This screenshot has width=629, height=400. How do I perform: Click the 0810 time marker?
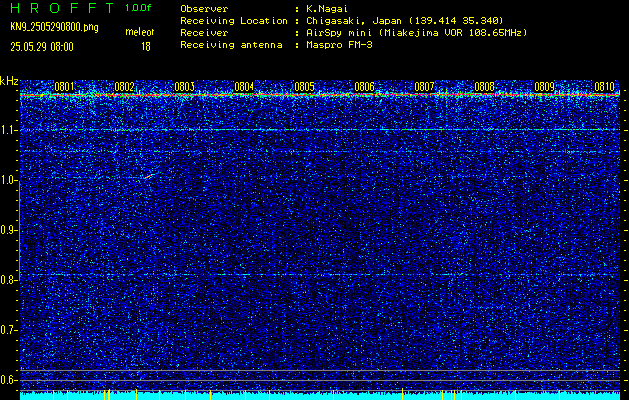(605, 87)
